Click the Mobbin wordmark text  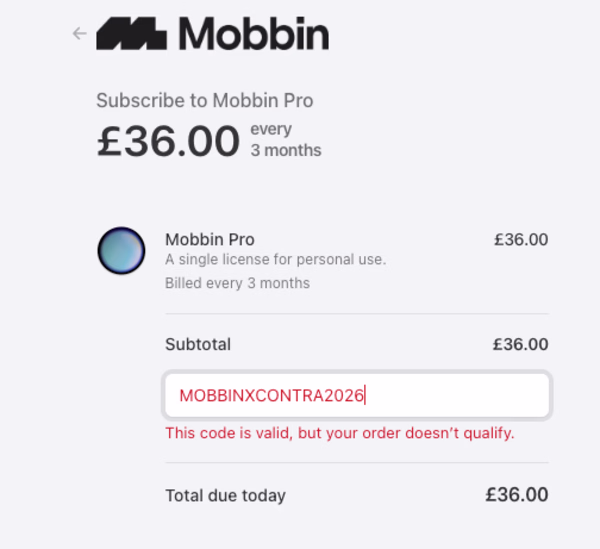point(254,33)
